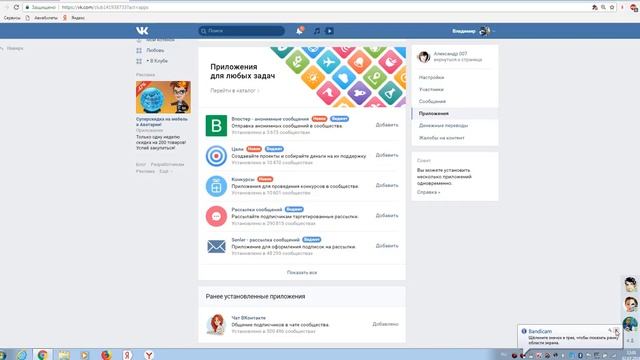Image resolution: width=640 pixels, height=360 pixels.
Task: Click Показать все to list all apps
Action: point(302,272)
